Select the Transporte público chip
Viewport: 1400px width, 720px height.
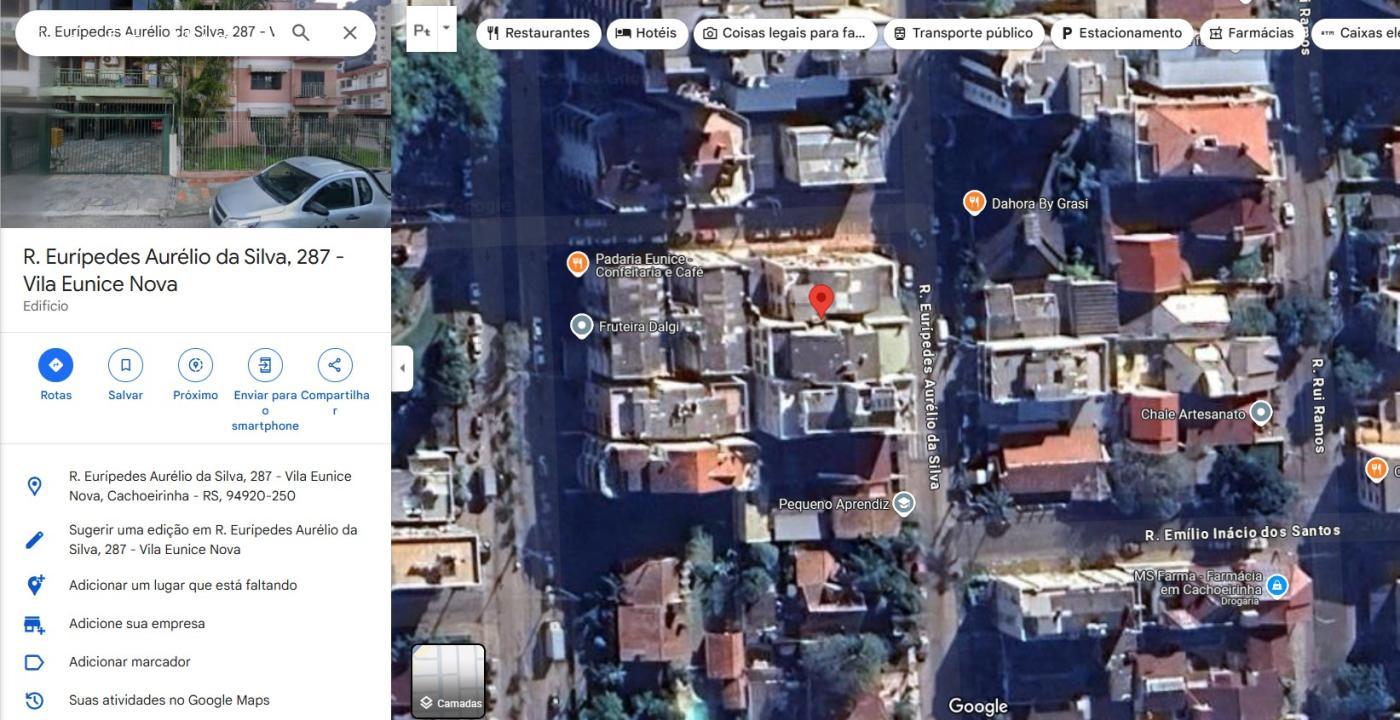(963, 33)
